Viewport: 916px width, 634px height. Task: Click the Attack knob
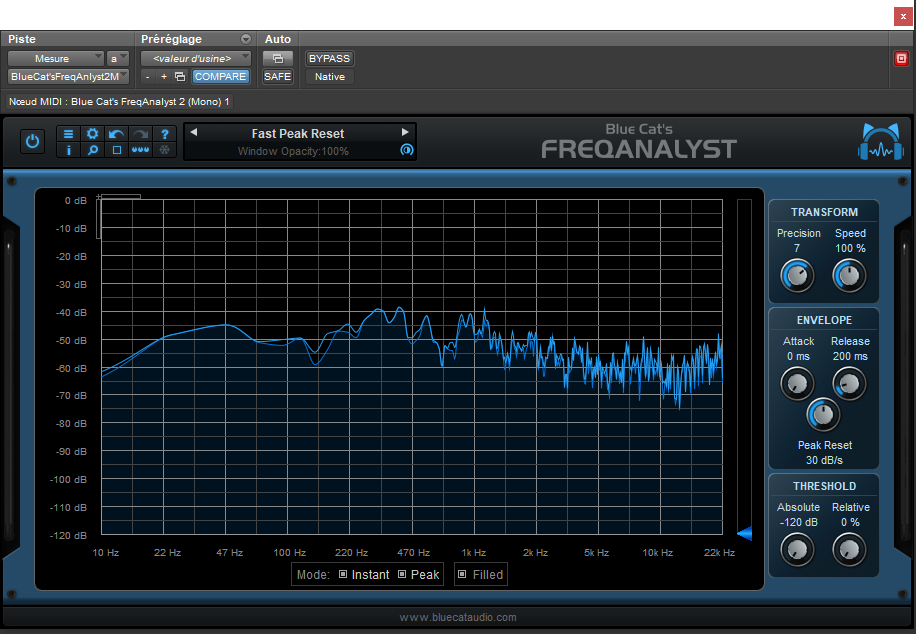tap(797, 384)
